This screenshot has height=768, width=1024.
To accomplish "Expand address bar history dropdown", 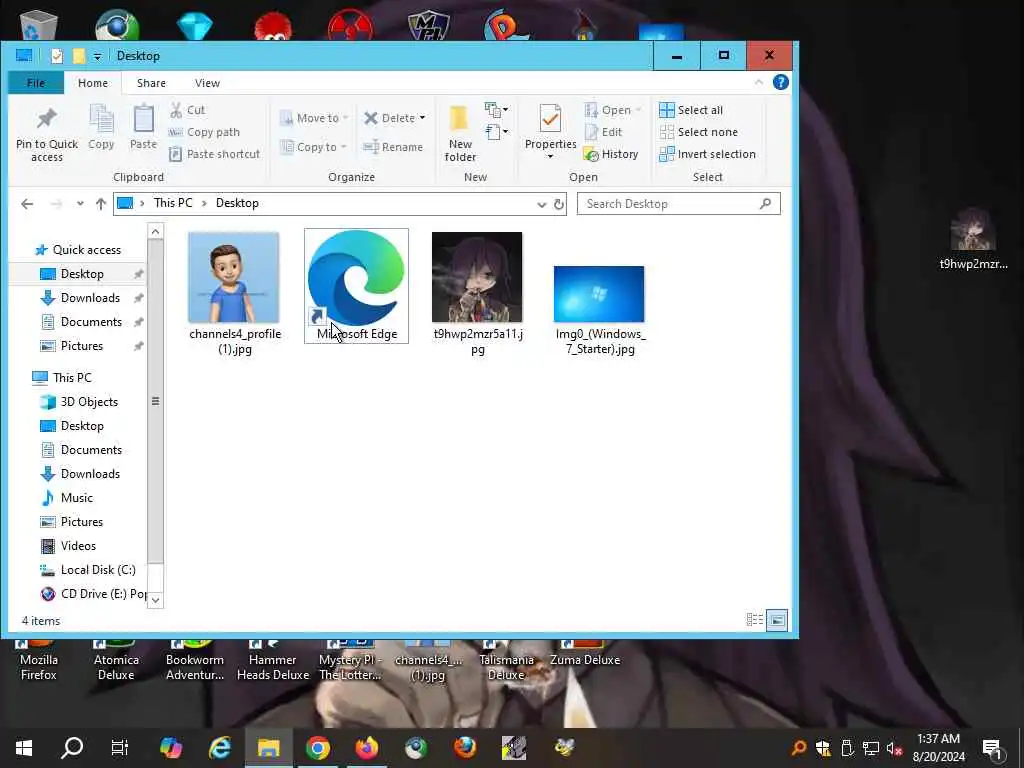I will pos(541,204).
